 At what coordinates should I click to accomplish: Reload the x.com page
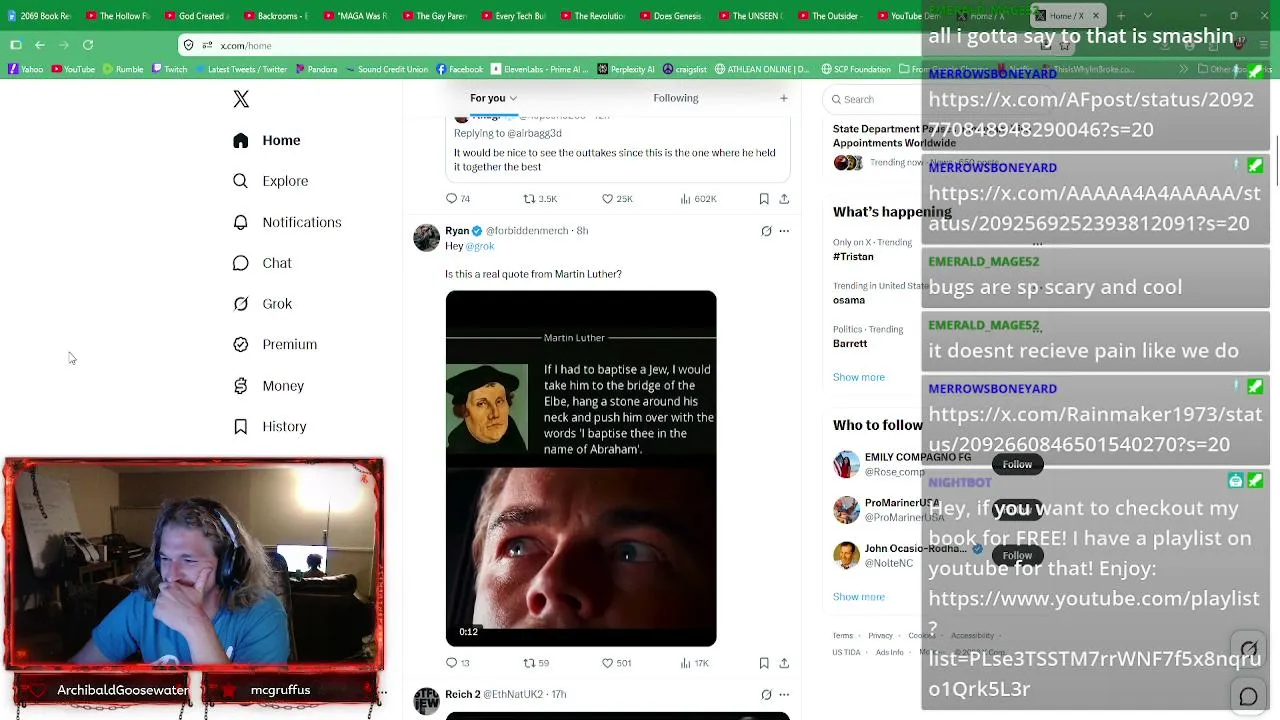pyautogui.click(x=88, y=45)
